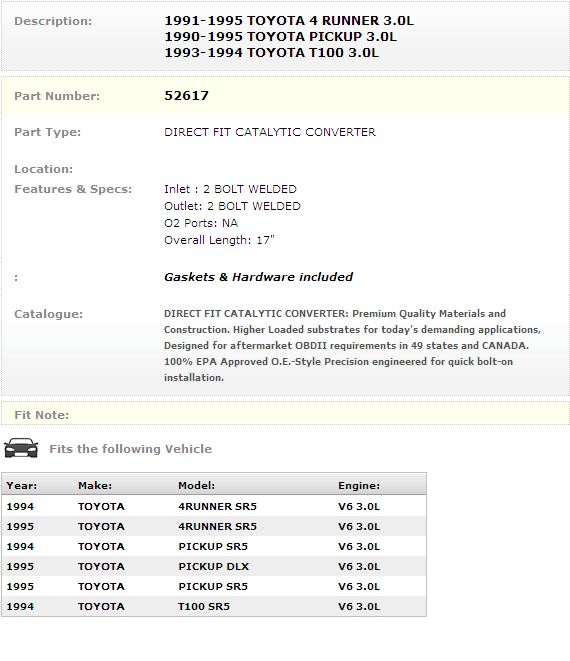Click the car icon beside Fits the following Vehicle
This screenshot has width=570, height=661.
point(21,448)
